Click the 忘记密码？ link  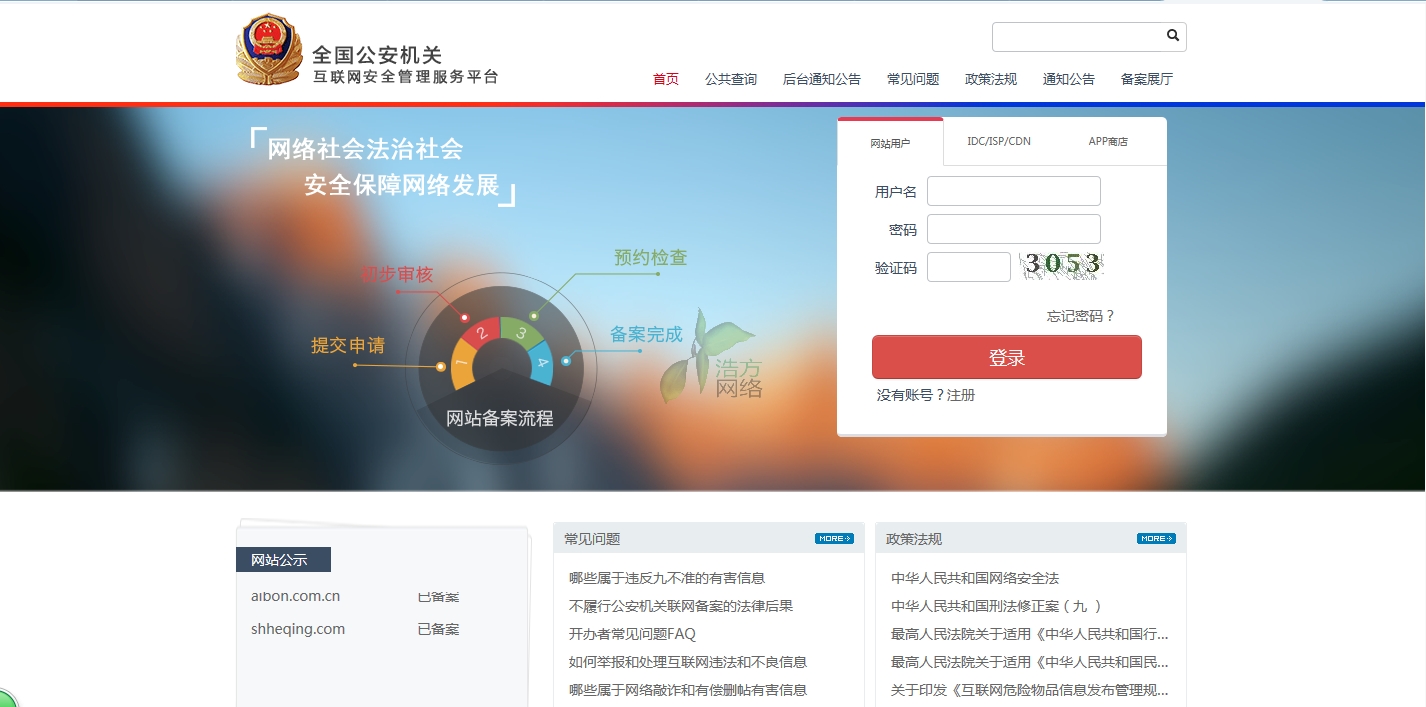pos(1080,316)
